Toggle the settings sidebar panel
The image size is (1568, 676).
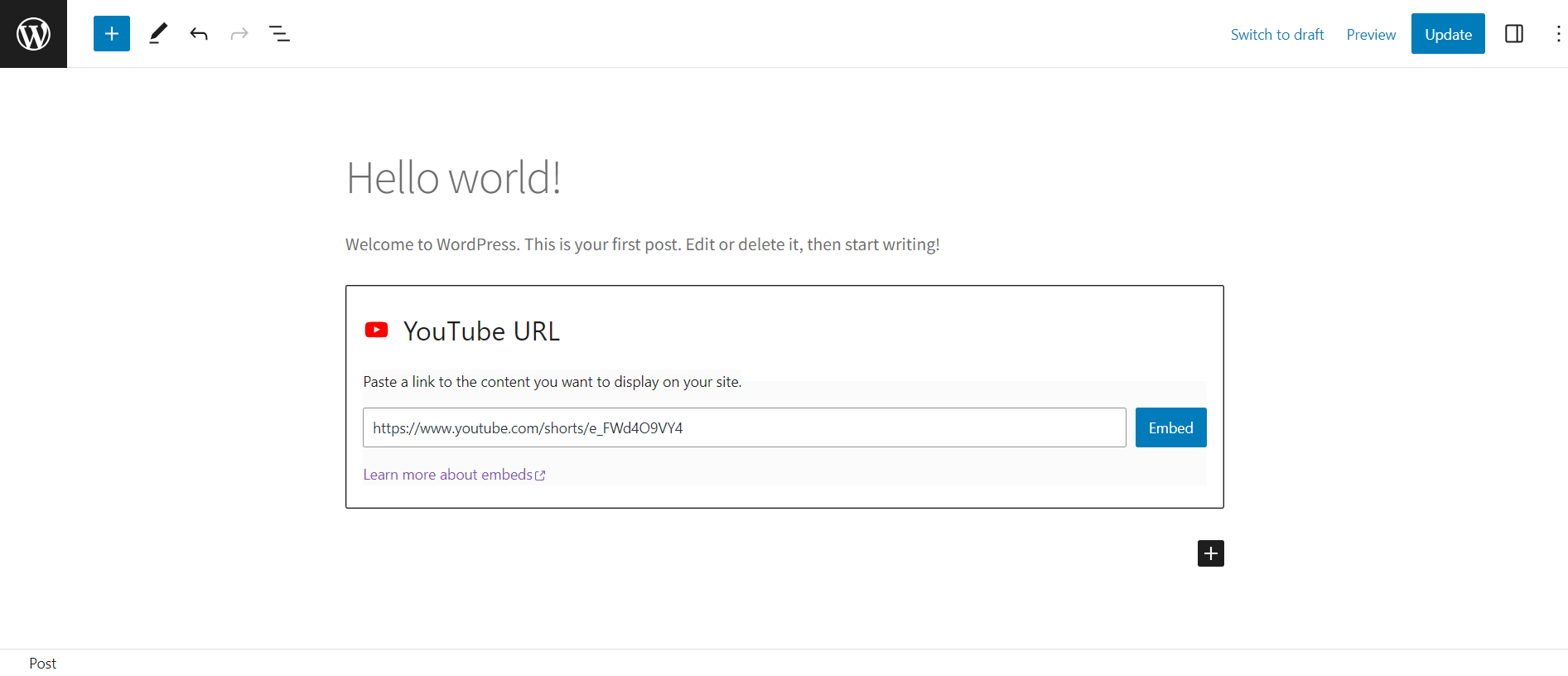(1514, 34)
